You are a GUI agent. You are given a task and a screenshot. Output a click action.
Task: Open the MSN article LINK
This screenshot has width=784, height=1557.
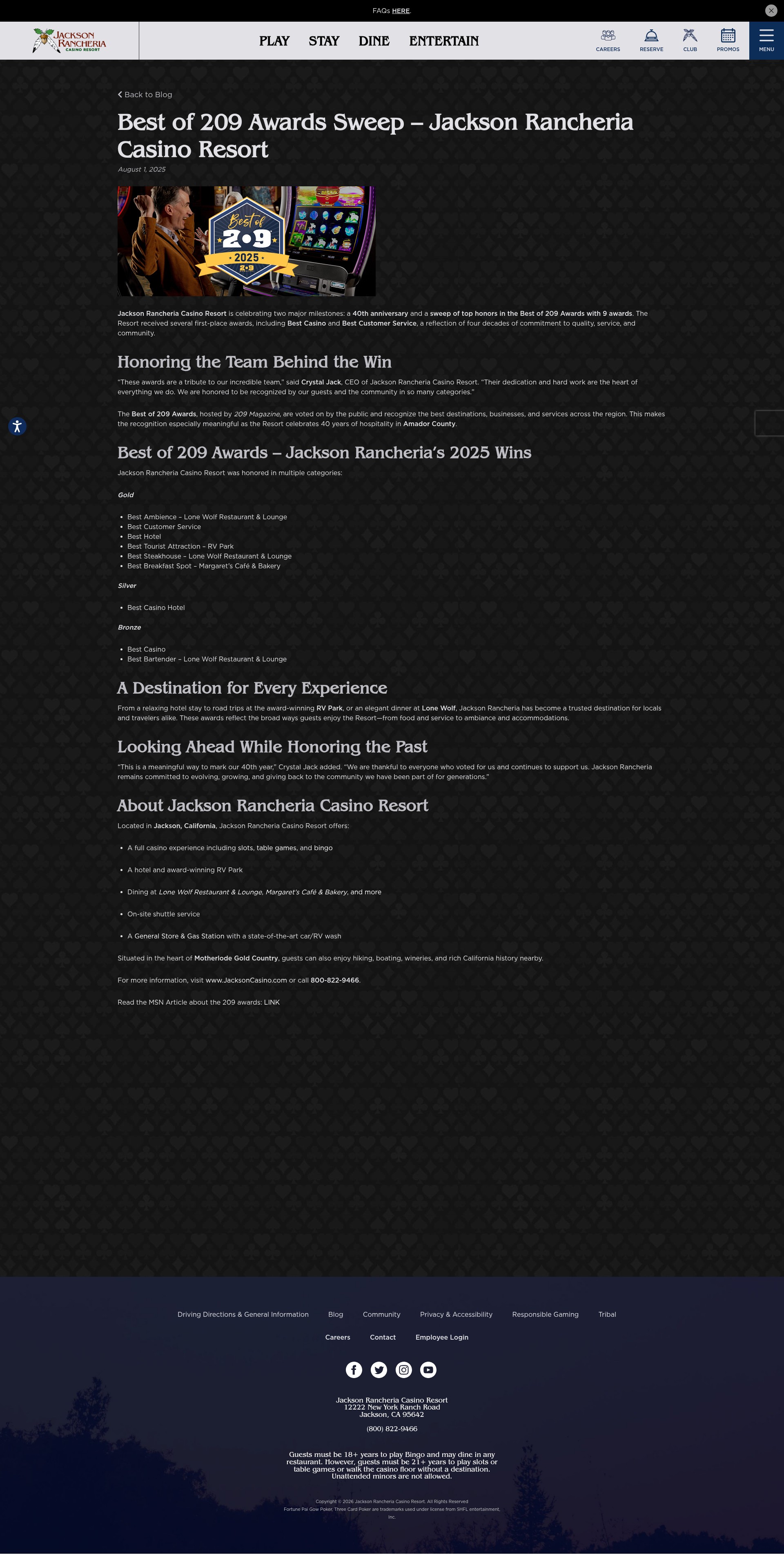click(x=272, y=1002)
